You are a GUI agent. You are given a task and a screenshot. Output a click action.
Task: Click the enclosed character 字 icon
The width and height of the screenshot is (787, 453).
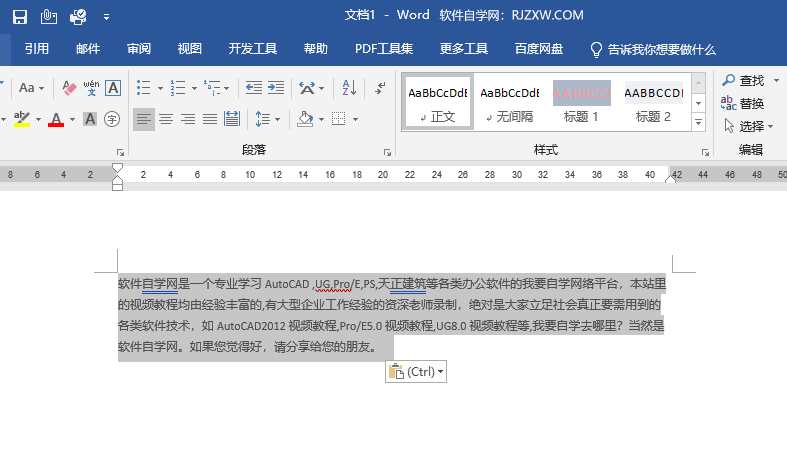pyautogui.click(x=112, y=119)
